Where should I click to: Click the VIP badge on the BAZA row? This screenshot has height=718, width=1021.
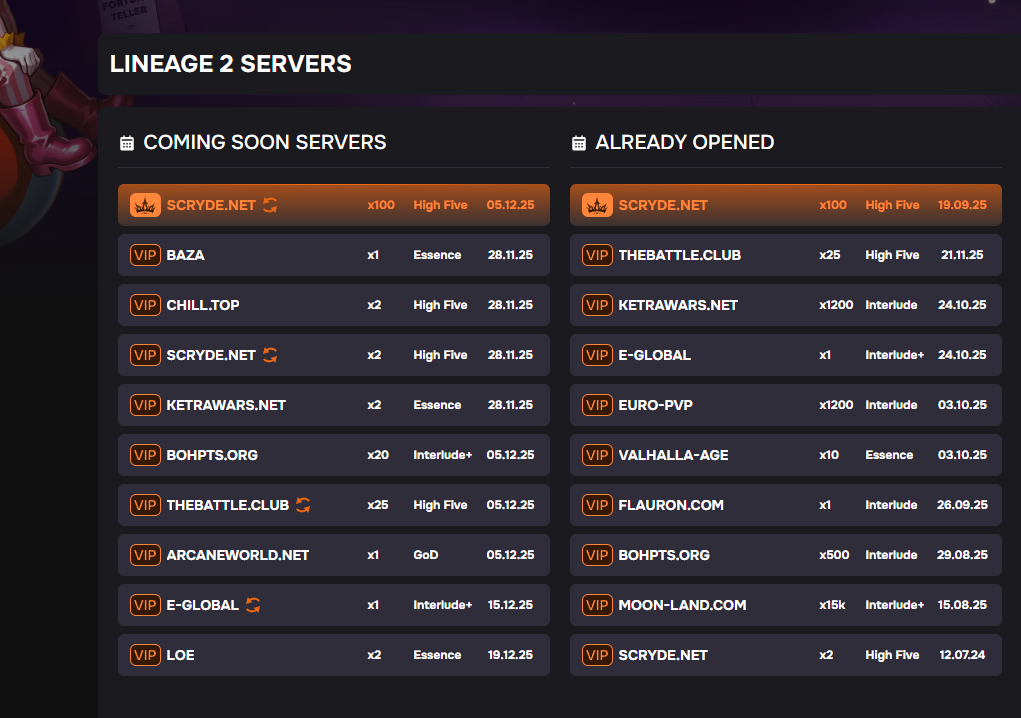click(x=145, y=255)
